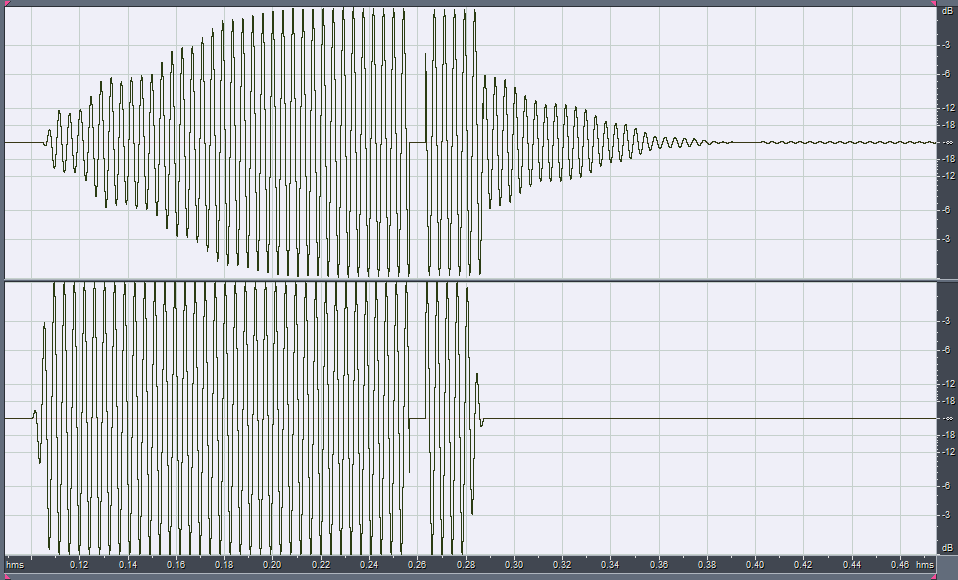Click the -18 label in upper channel's negative half
958x580 pixels.
948,159
